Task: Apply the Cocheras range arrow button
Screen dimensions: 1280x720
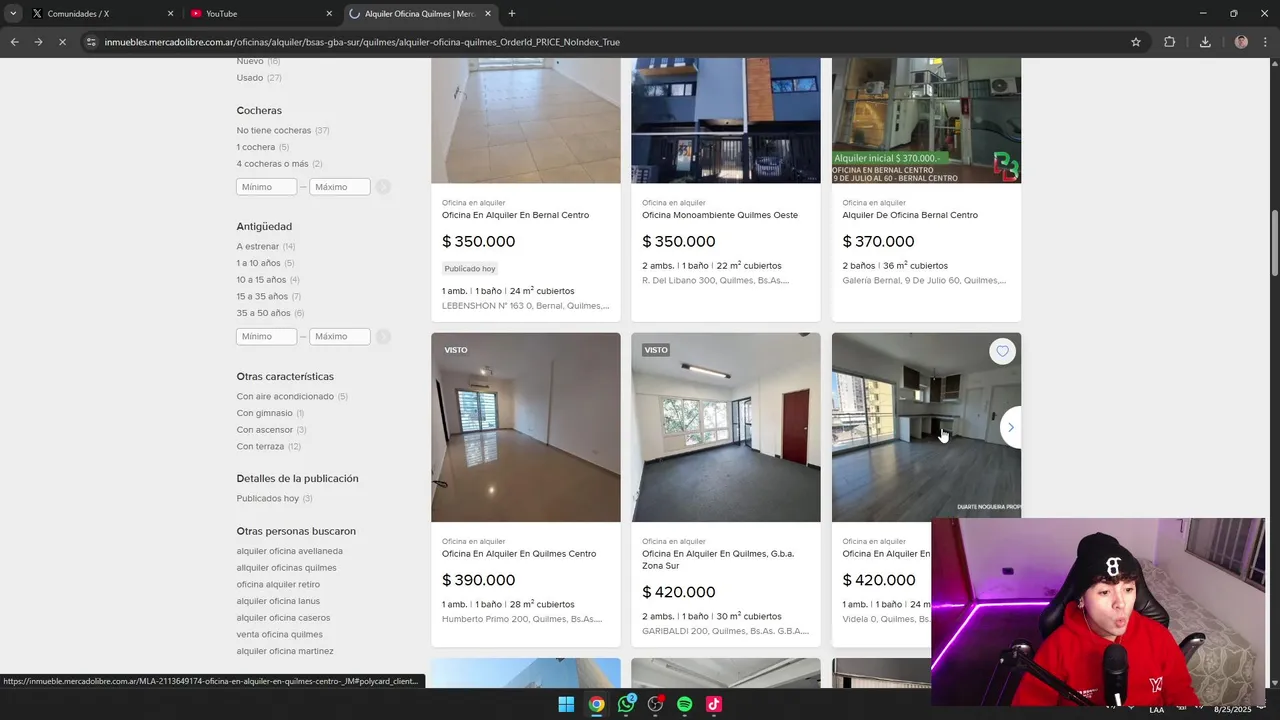Action: pos(383,187)
